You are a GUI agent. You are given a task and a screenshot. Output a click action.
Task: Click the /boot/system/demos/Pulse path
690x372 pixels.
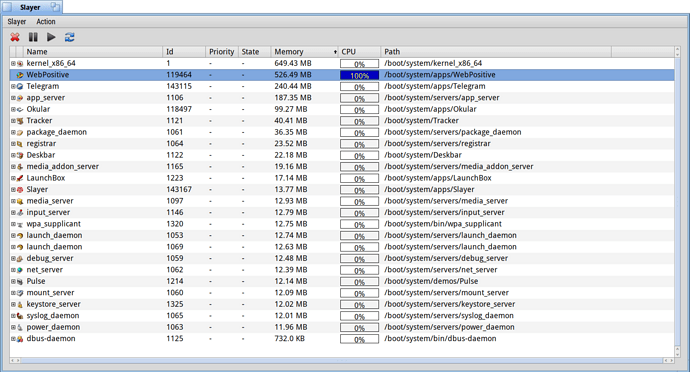click(x=431, y=281)
